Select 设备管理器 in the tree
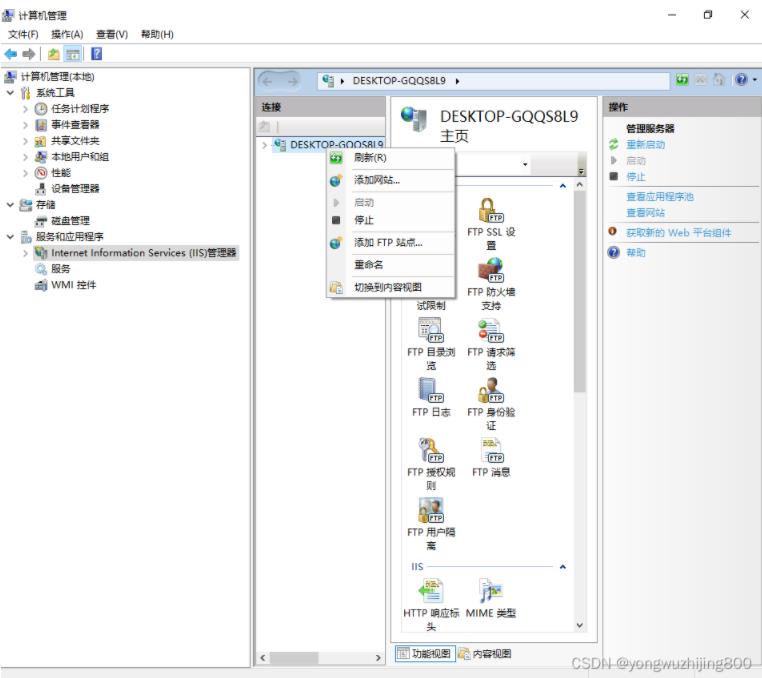Screen dimensions: 762x678 tap(75, 189)
